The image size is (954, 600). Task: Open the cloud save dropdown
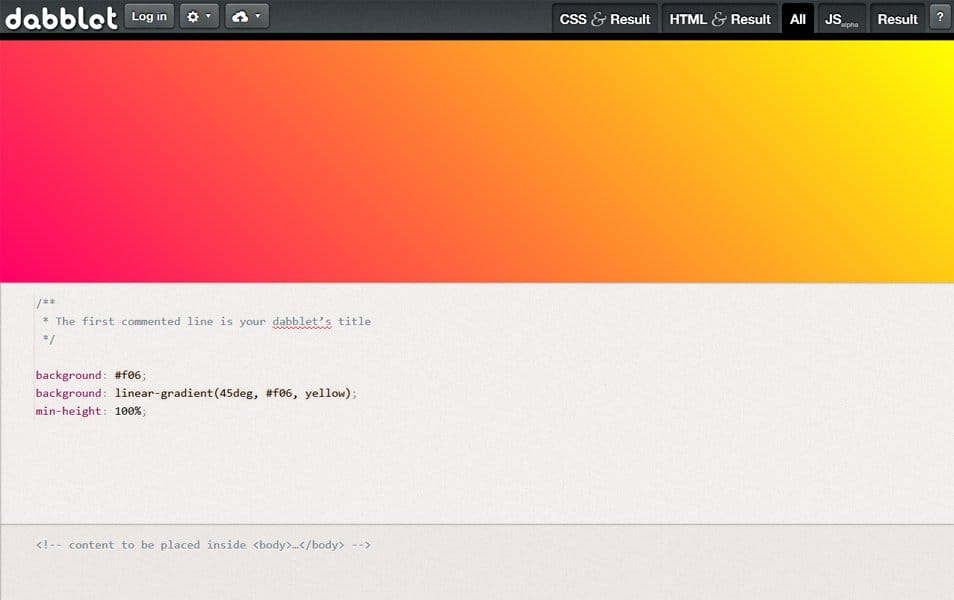(246, 16)
